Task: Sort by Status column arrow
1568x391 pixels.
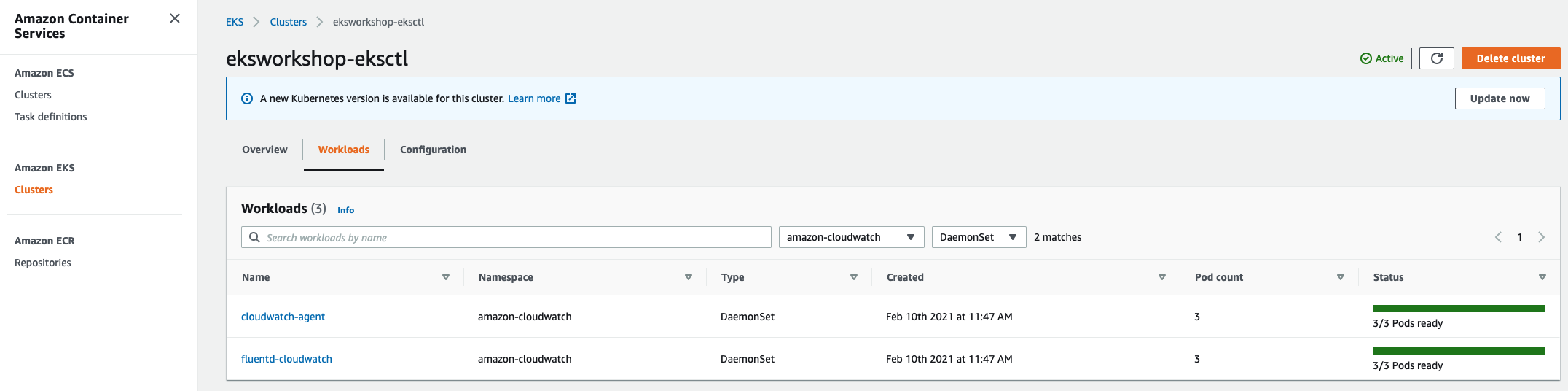Action: tap(1542, 277)
